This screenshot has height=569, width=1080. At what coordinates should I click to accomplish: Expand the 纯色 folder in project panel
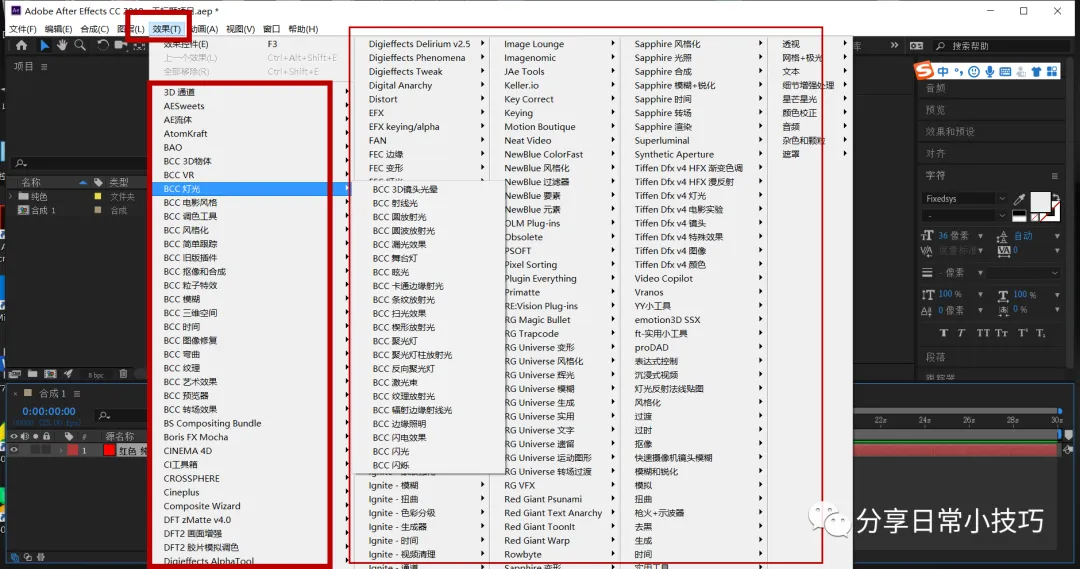[11, 196]
